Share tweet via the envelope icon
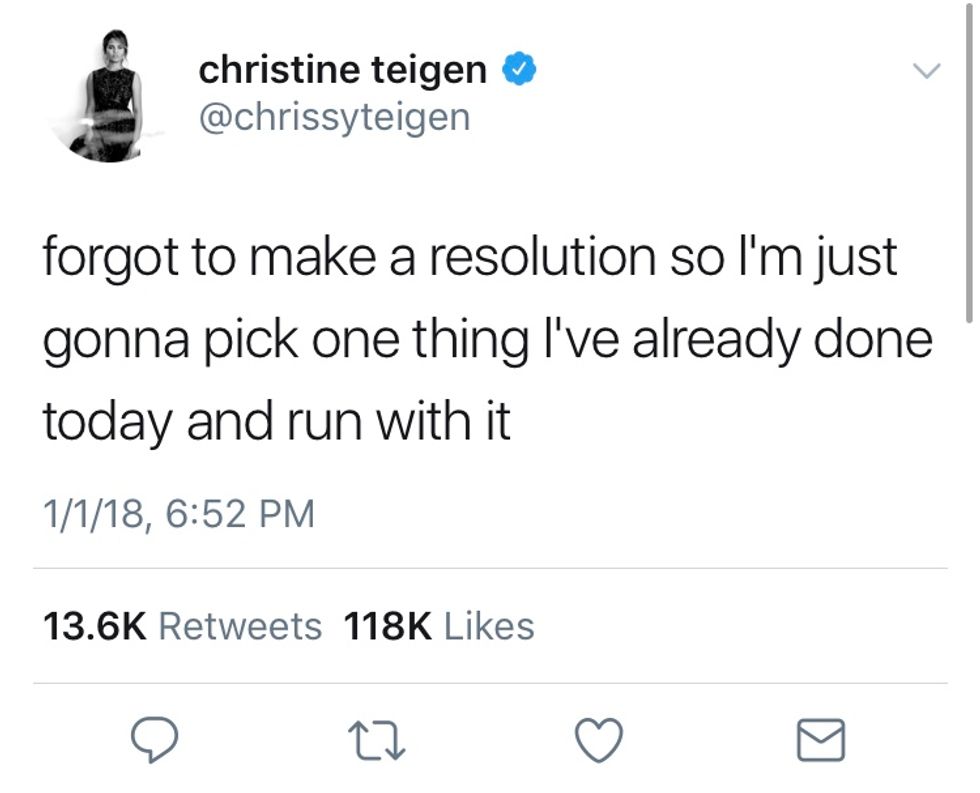The height and width of the screenshot is (793, 980). click(x=821, y=741)
